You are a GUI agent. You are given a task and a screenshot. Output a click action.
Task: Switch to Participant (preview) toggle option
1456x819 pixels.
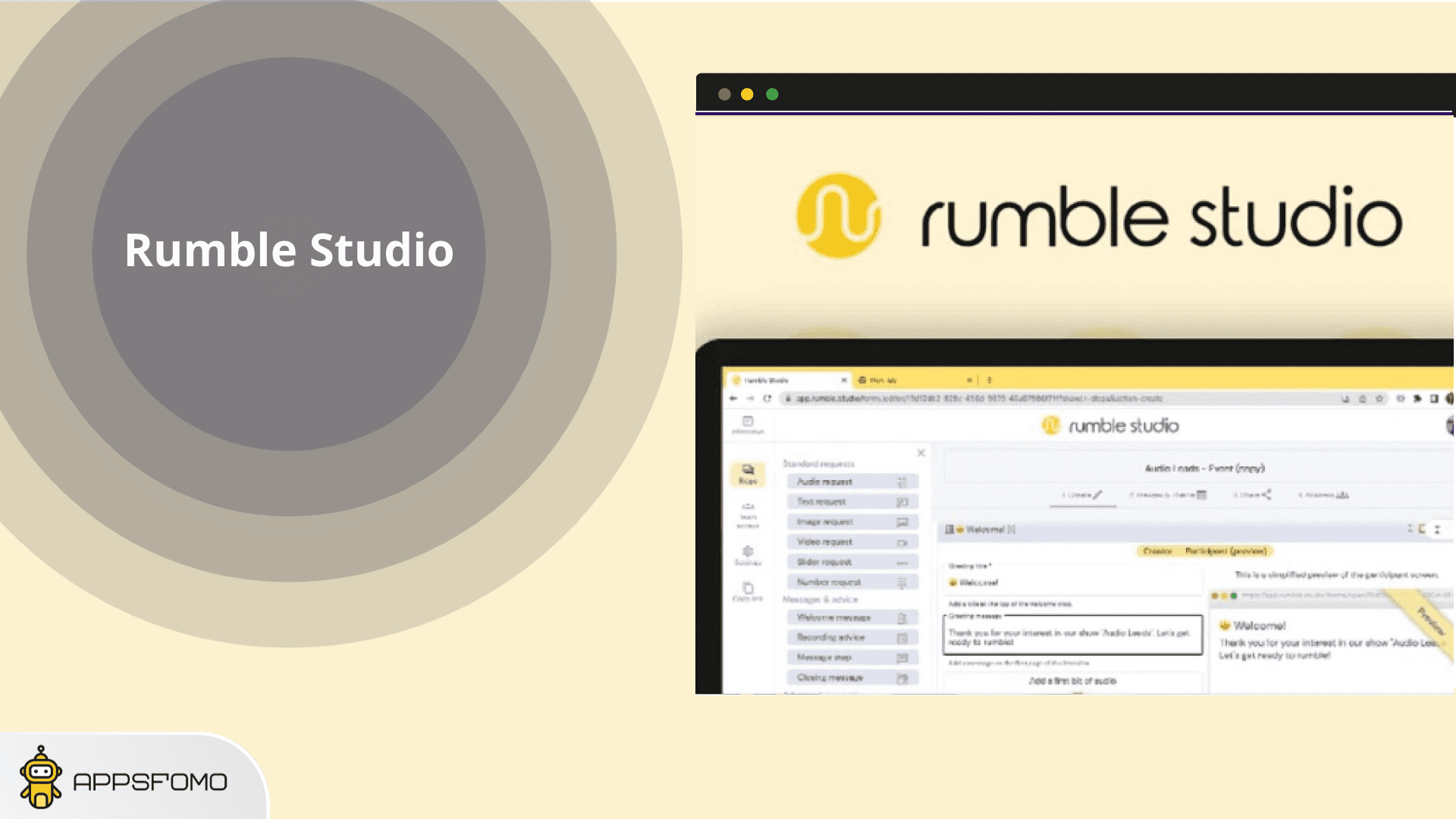coord(1225,551)
